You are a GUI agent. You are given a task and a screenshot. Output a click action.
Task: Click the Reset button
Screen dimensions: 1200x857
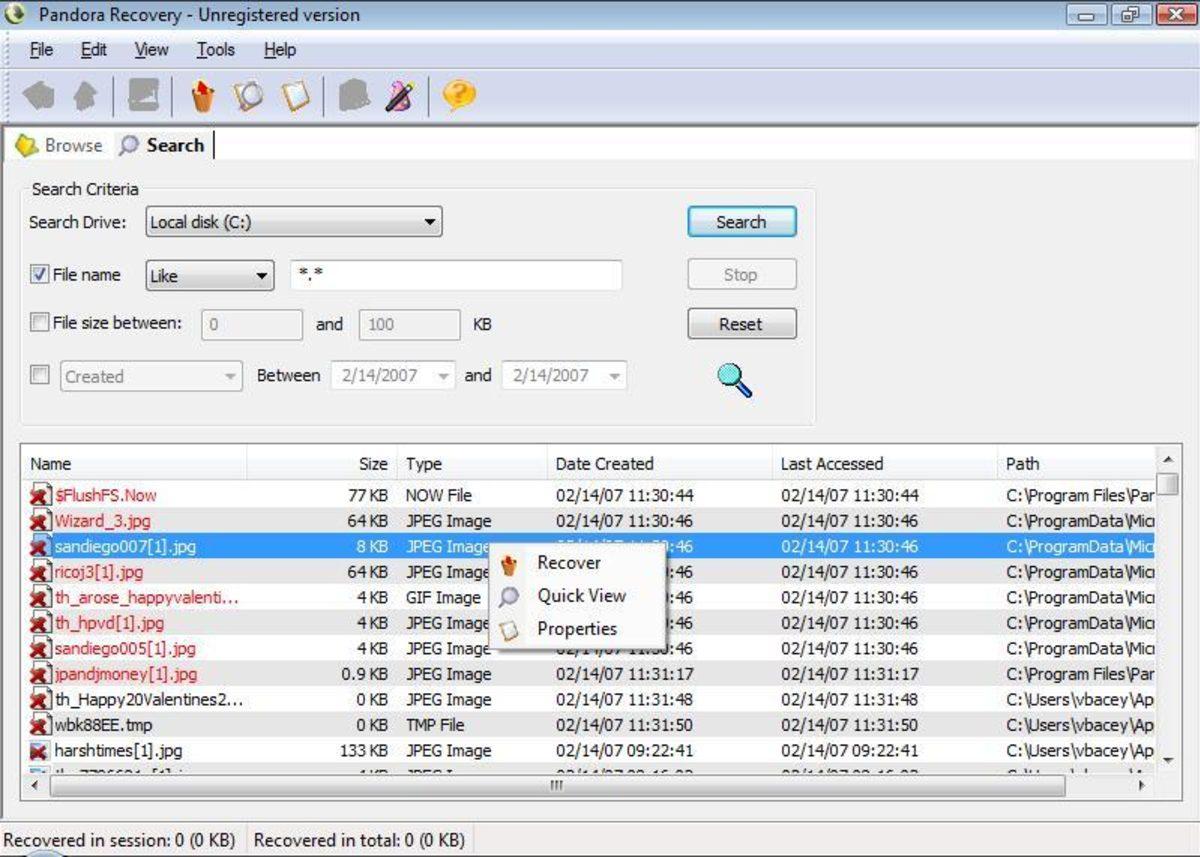[741, 323]
